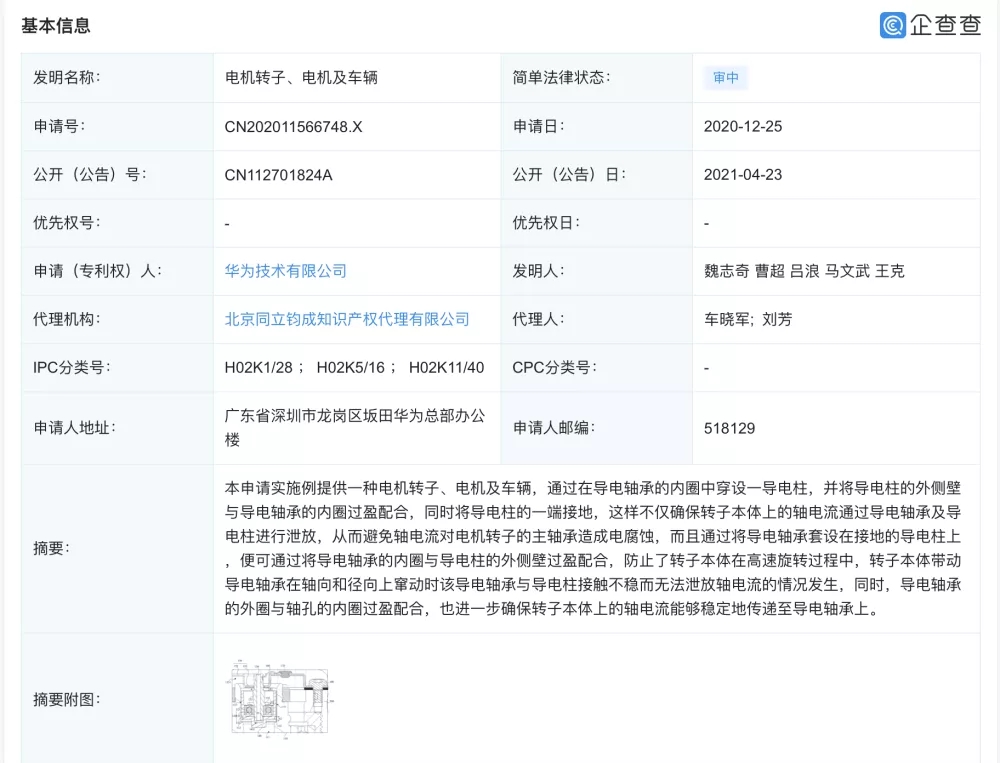The height and width of the screenshot is (763, 1000).
Task: Click the IPC分类号 field label
Action: (71, 367)
